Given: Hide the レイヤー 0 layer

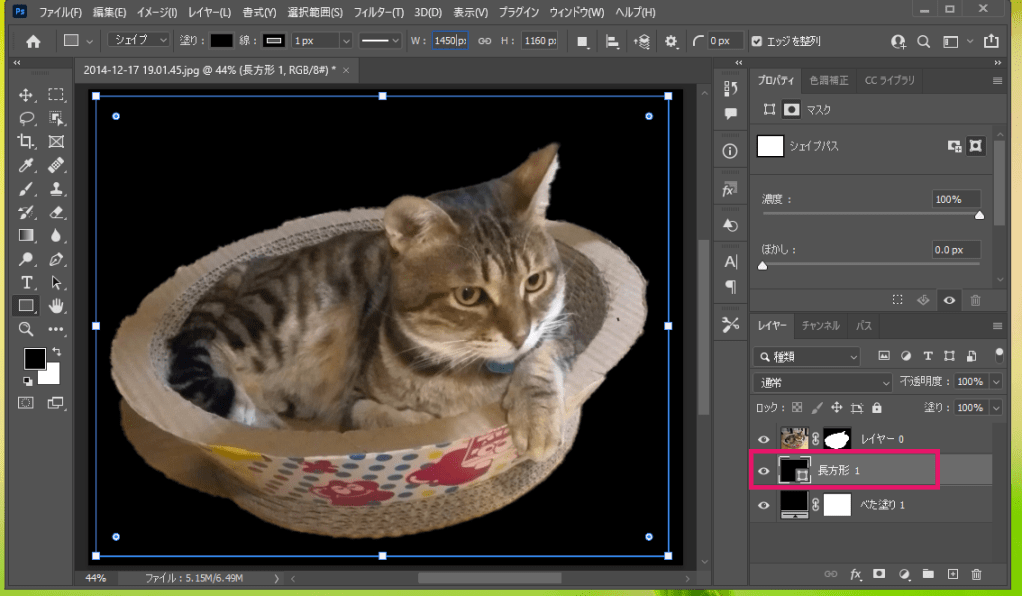Looking at the screenshot, I should (x=764, y=439).
